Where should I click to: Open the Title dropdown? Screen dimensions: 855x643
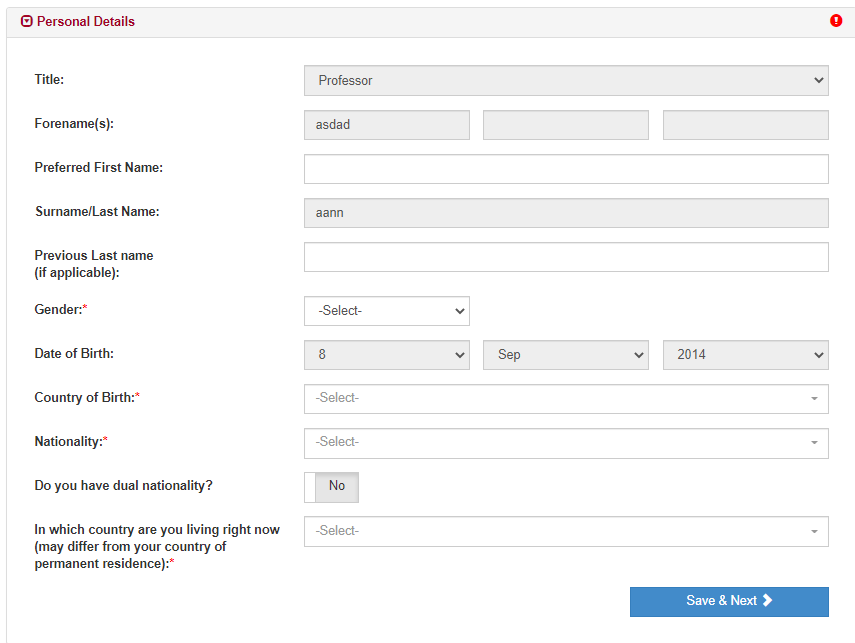[x=566, y=81]
